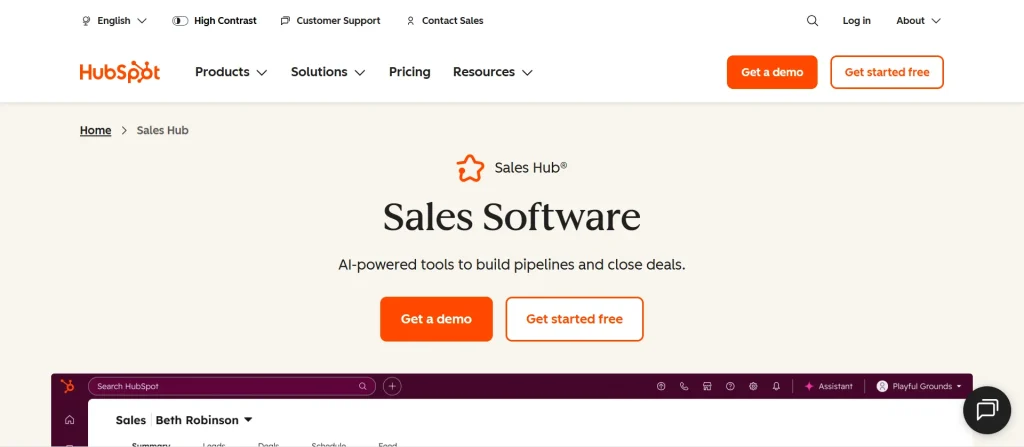Click the Search HubSpot field

pos(232,386)
